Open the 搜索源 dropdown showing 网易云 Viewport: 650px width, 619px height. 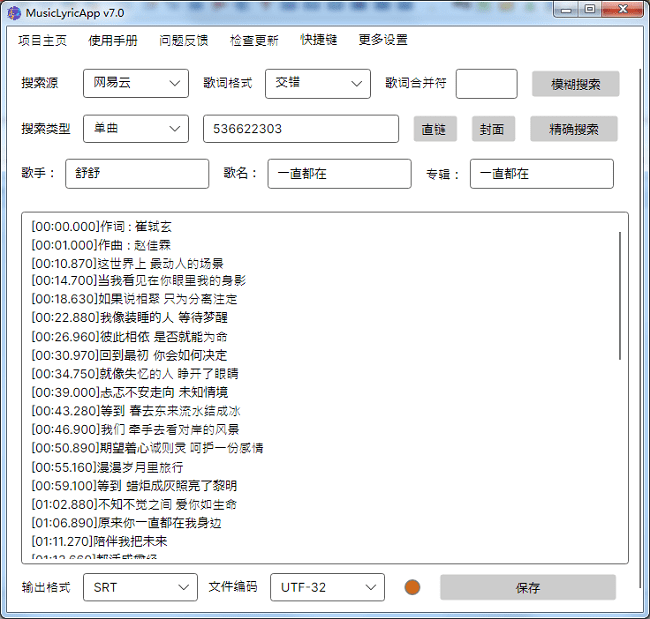[135, 84]
